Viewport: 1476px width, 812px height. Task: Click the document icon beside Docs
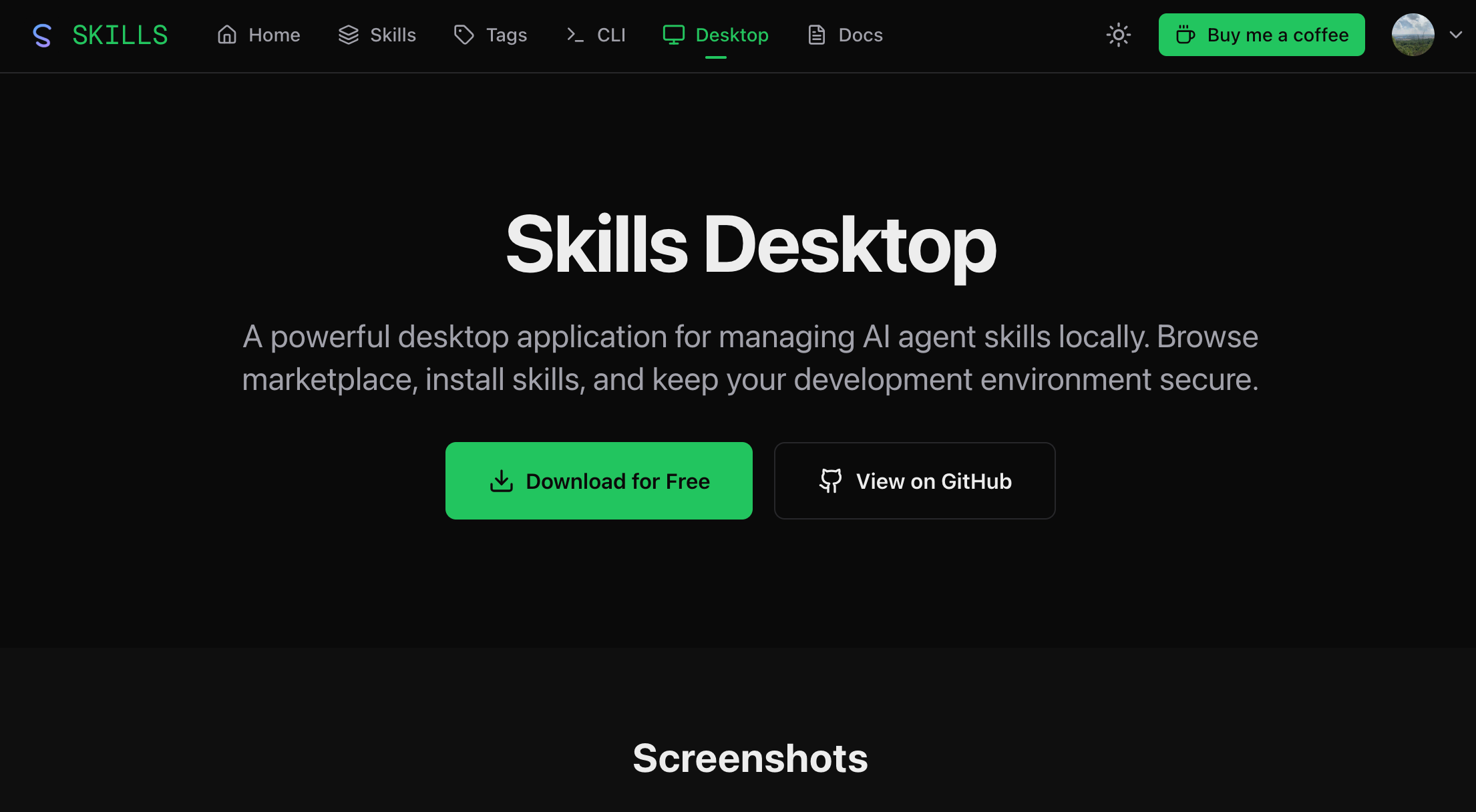click(x=815, y=35)
